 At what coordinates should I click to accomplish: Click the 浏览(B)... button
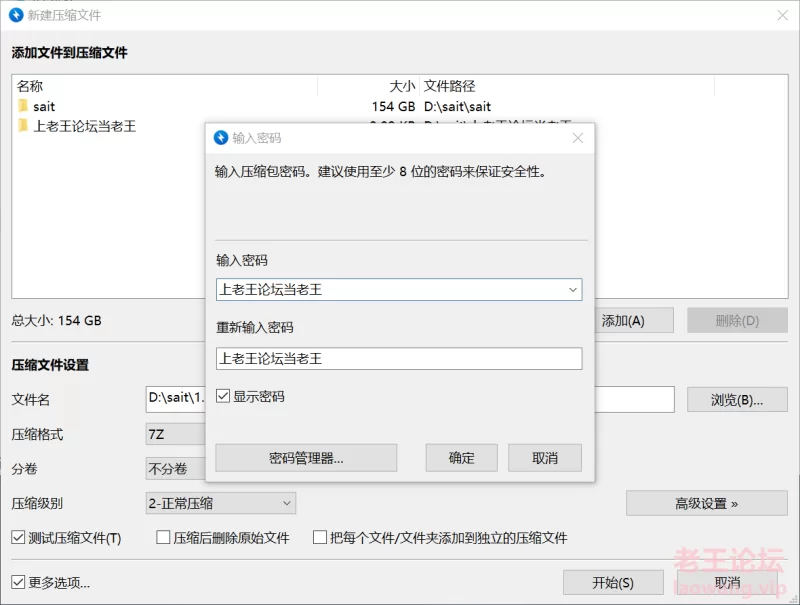(737, 400)
